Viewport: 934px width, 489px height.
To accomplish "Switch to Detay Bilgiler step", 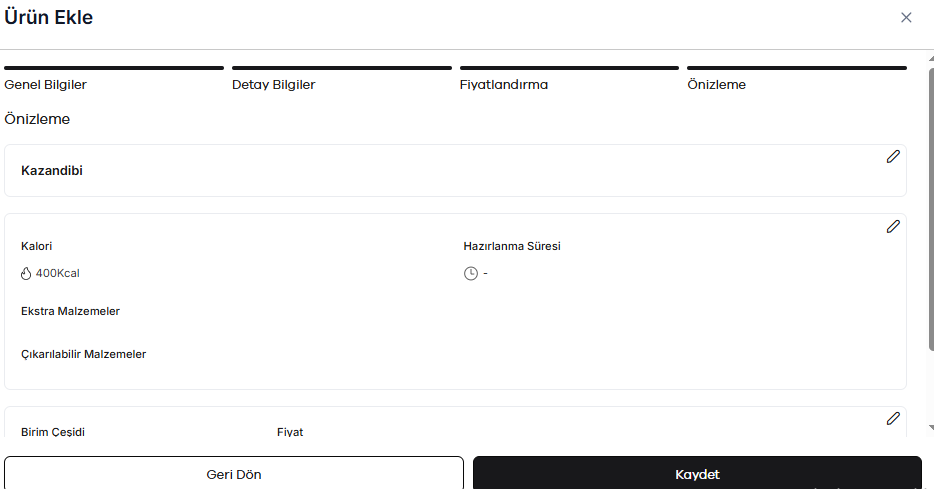I will pyautogui.click(x=342, y=79).
